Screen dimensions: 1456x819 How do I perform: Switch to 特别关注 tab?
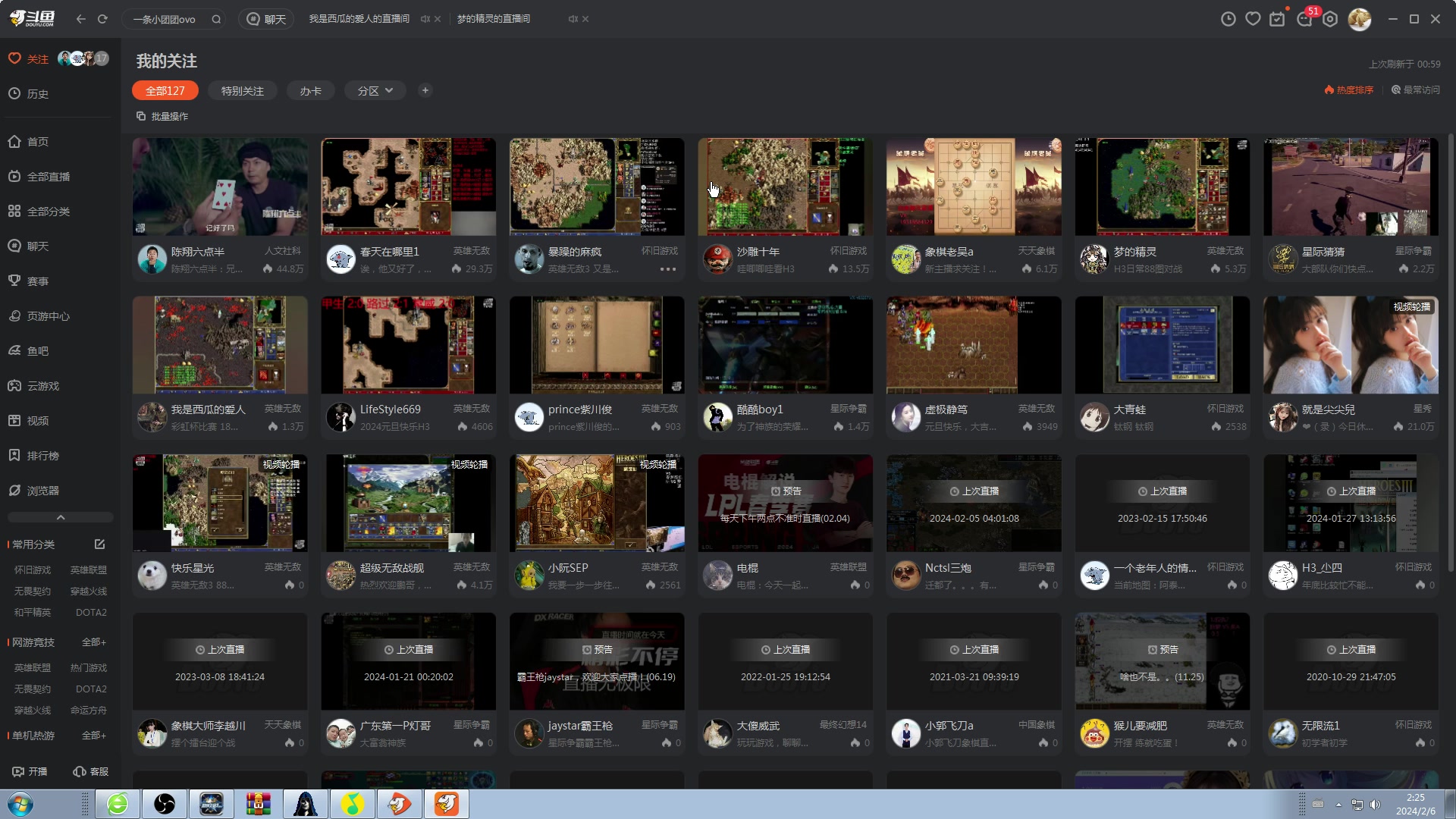(x=243, y=91)
